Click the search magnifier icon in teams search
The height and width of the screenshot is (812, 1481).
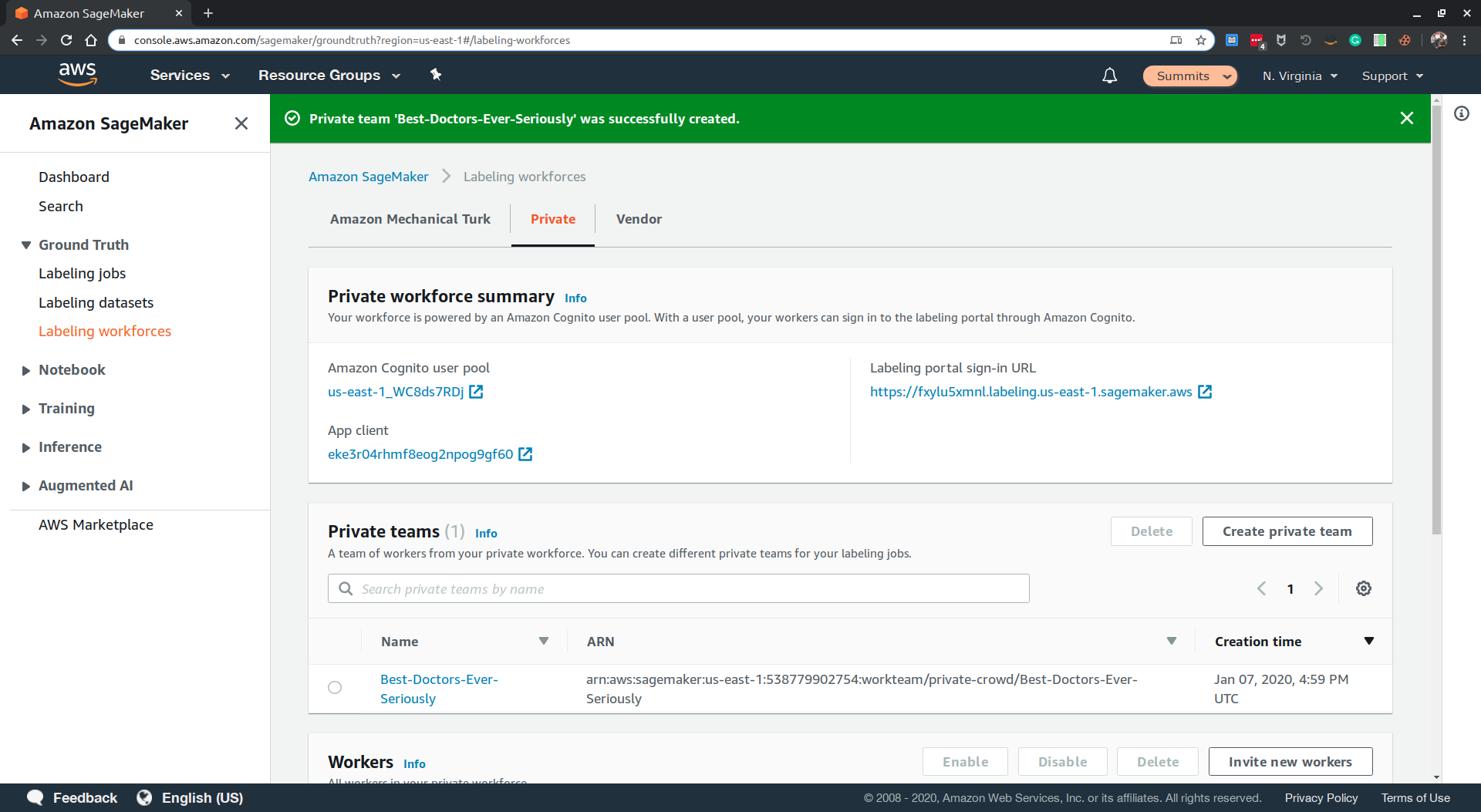click(x=346, y=588)
